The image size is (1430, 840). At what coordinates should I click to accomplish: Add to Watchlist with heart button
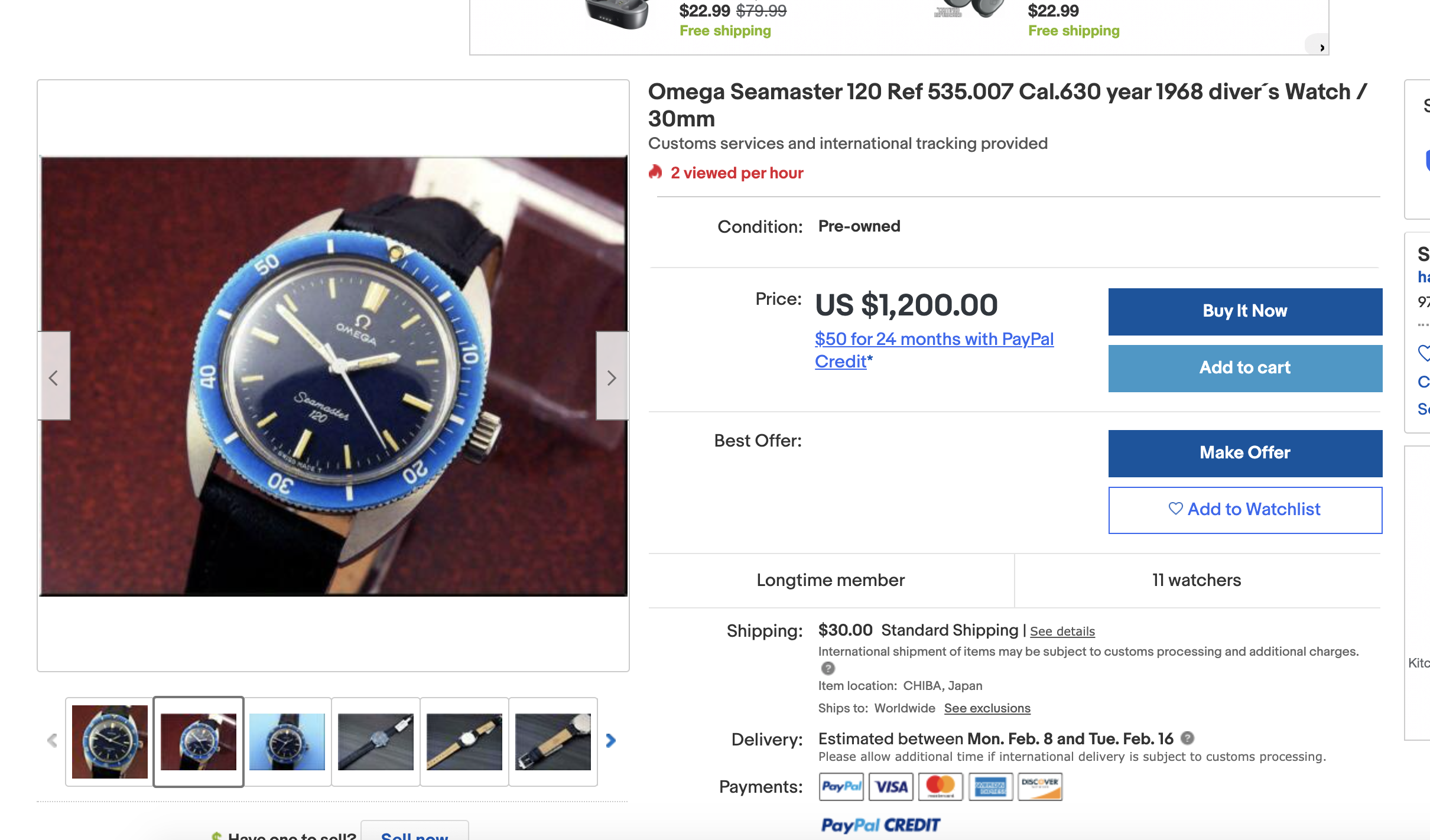click(1244, 510)
